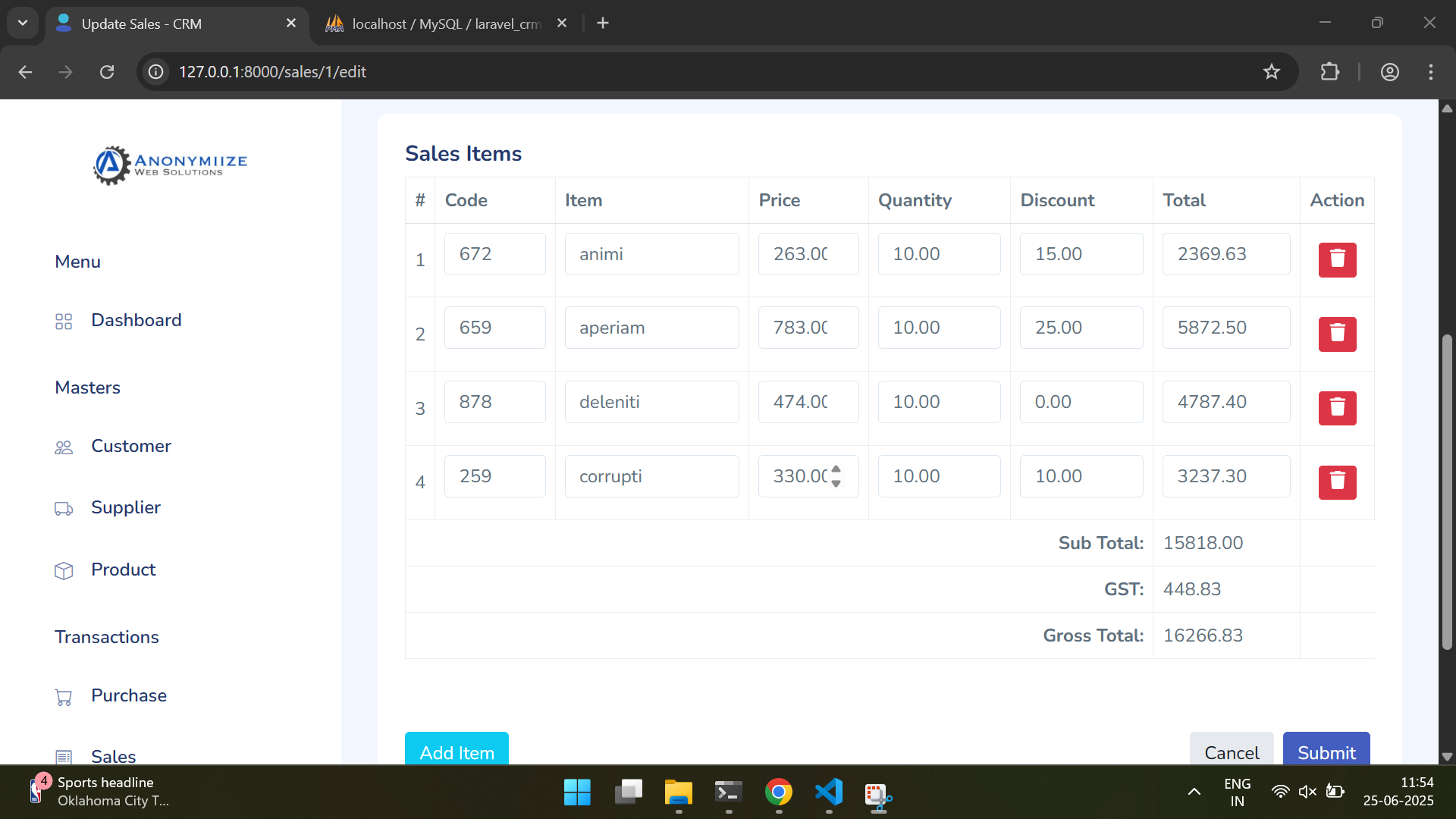Click the Product box icon in the sidebar
Screen dimensions: 1456x819
(64, 571)
